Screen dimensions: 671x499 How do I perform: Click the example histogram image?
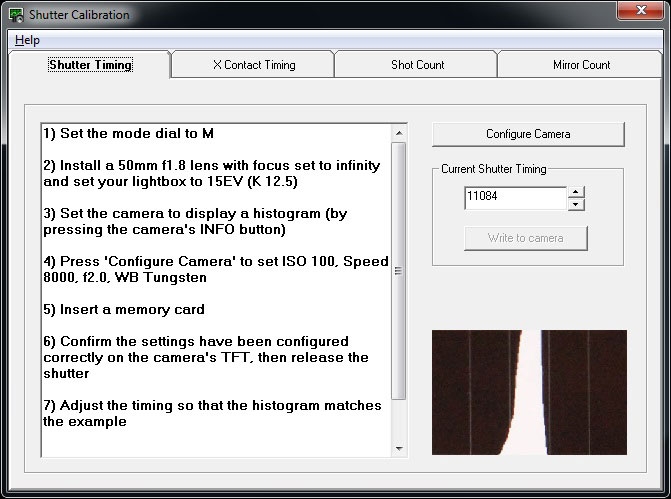(529, 392)
